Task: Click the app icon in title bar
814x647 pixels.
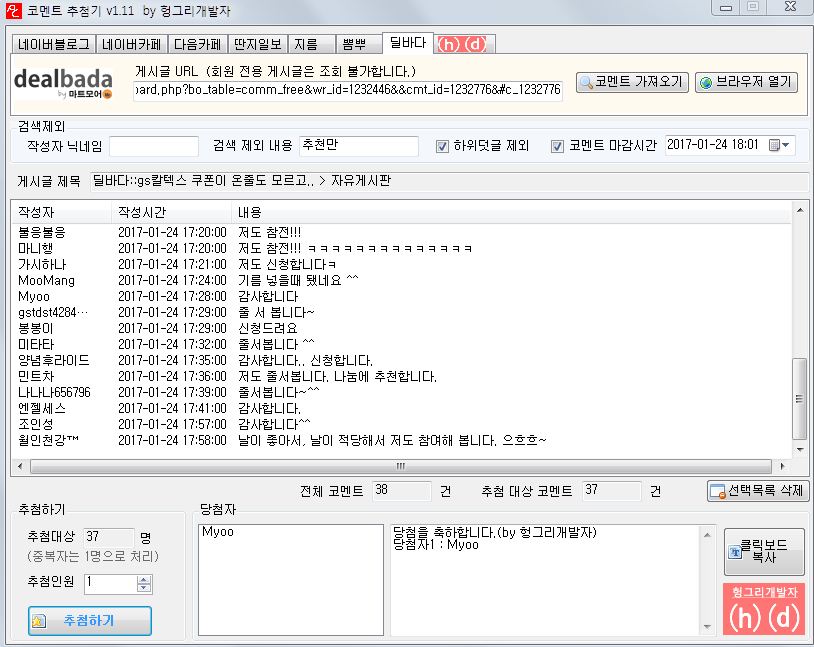Action: [13, 9]
